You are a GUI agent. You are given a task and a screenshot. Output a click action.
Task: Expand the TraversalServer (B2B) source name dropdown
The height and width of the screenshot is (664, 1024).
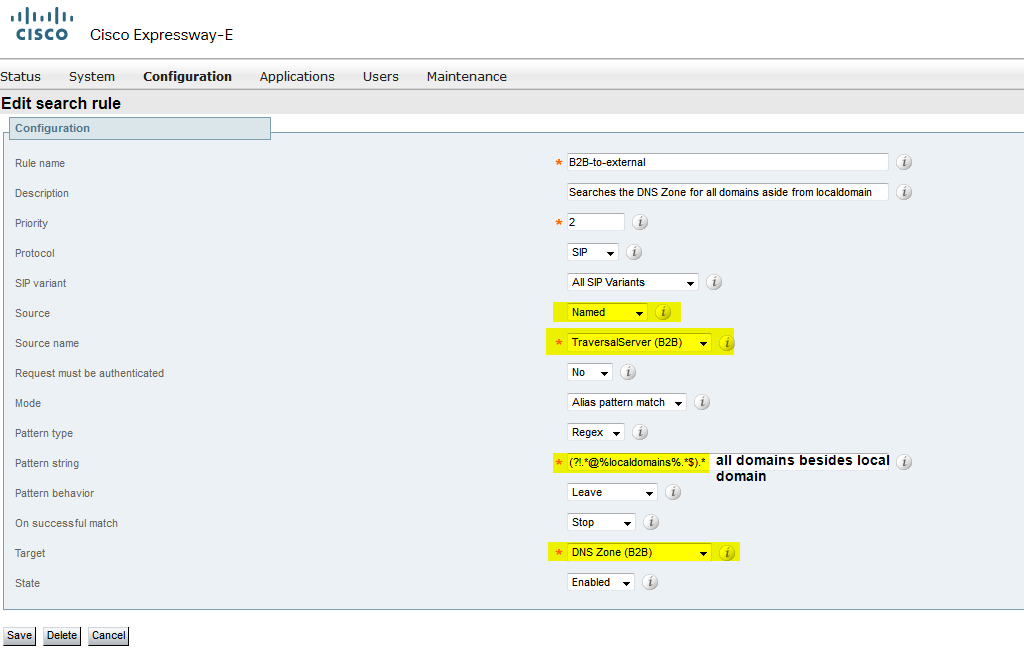pyautogui.click(x=639, y=342)
